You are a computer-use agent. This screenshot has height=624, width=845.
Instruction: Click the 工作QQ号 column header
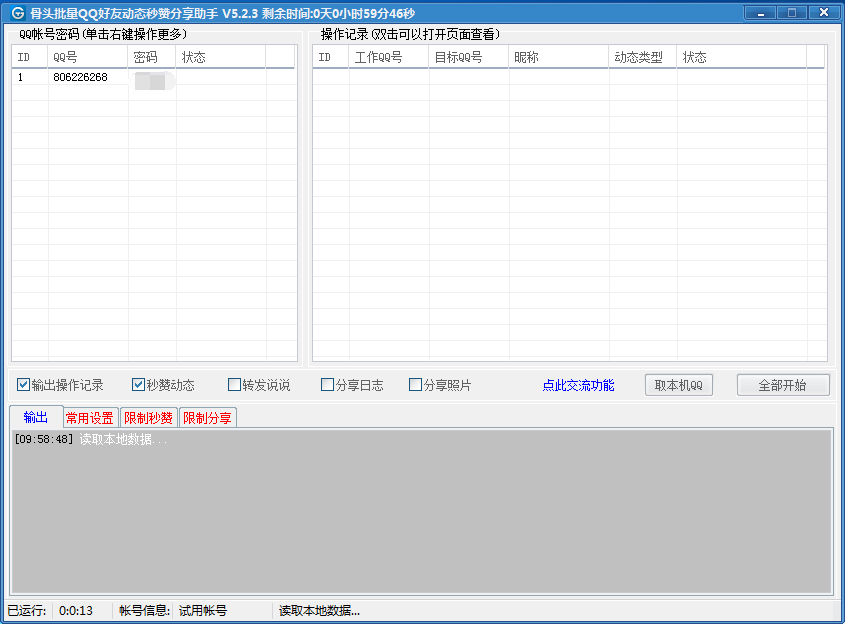point(389,57)
